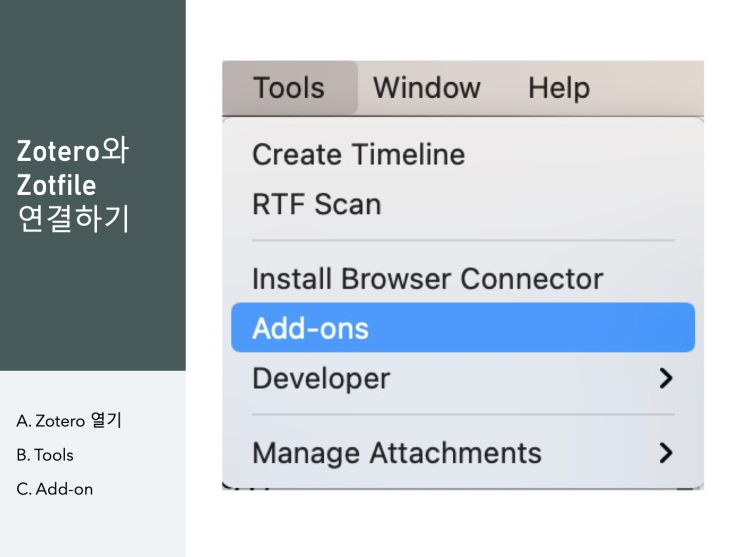Open the Help menu
This screenshot has width=743, height=557.
[x=559, y=88]
